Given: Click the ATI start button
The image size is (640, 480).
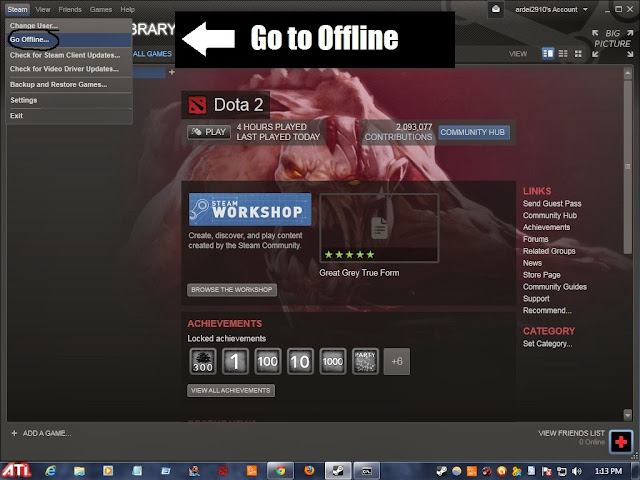Looking at the screenshot, I should [x=16, y=471].
